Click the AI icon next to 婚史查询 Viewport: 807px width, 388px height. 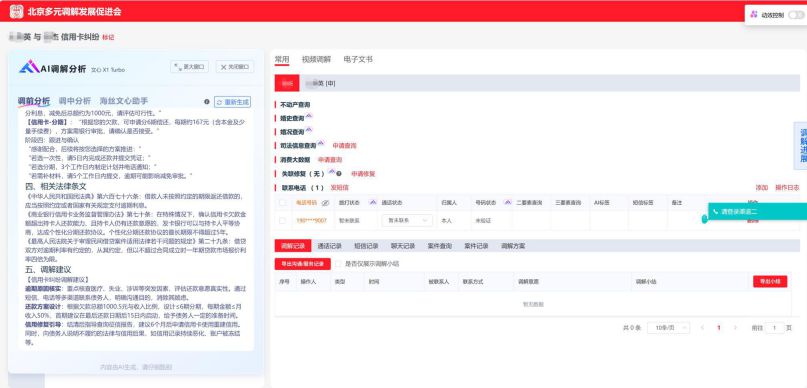coord(309,116)
